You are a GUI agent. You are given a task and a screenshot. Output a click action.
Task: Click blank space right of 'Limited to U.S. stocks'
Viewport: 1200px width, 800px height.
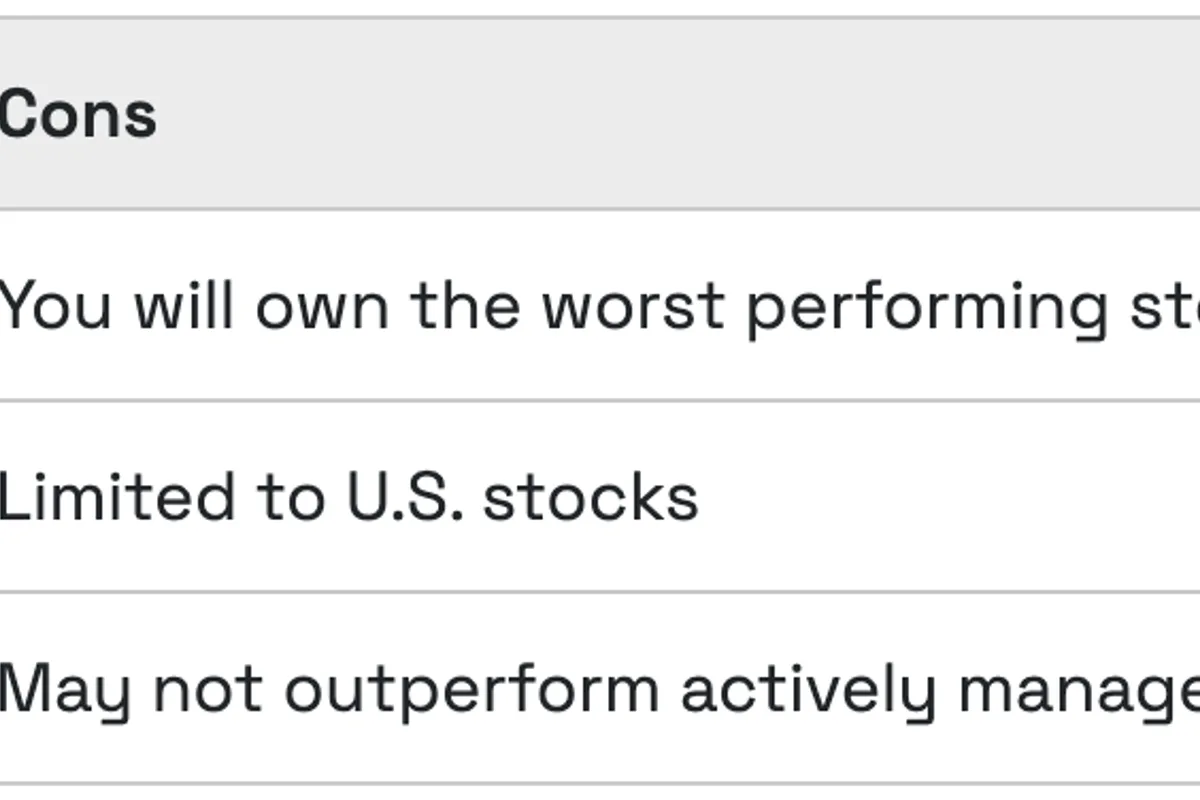950,497
